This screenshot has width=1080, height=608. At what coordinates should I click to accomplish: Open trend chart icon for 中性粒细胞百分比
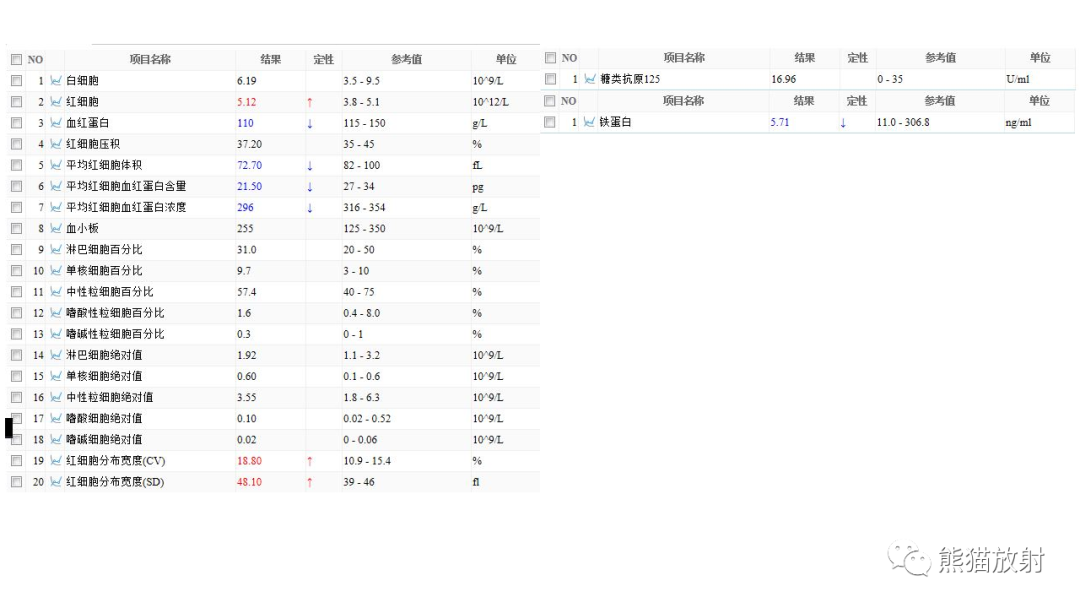coord(56,292)
